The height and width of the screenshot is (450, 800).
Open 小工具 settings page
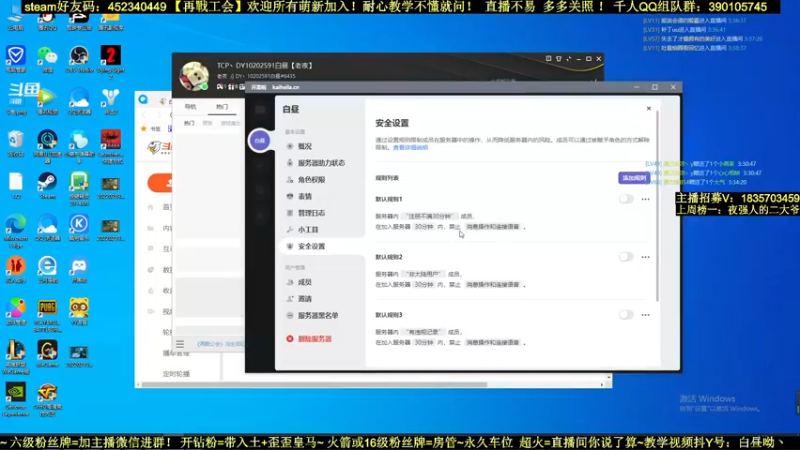coord(308,230)
